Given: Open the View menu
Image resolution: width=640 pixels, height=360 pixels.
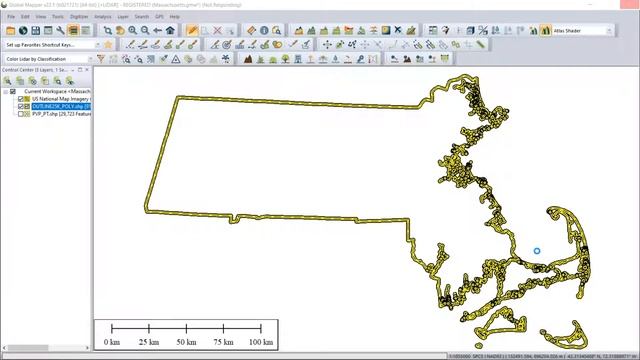Looking at the screenshot, I should click(x=41, y=17).
